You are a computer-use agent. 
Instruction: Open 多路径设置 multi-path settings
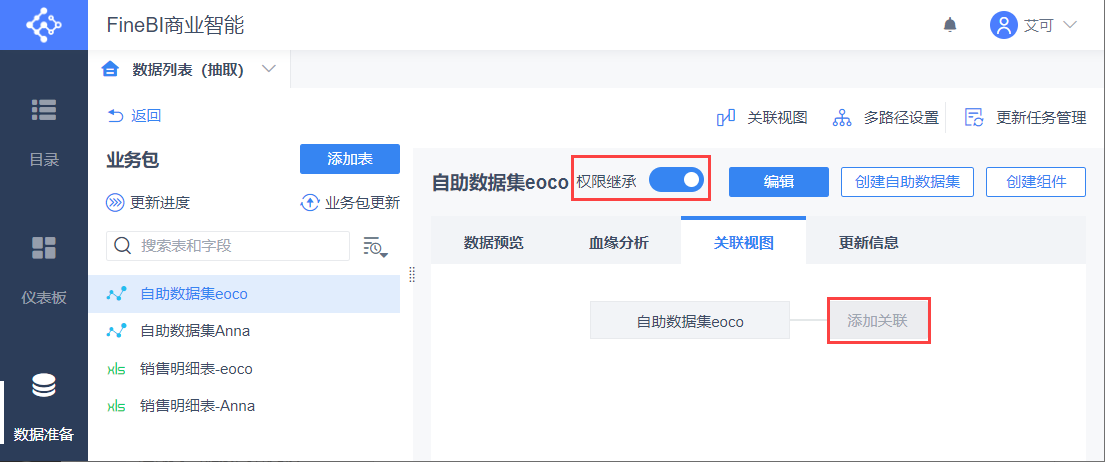click(886, 118)
